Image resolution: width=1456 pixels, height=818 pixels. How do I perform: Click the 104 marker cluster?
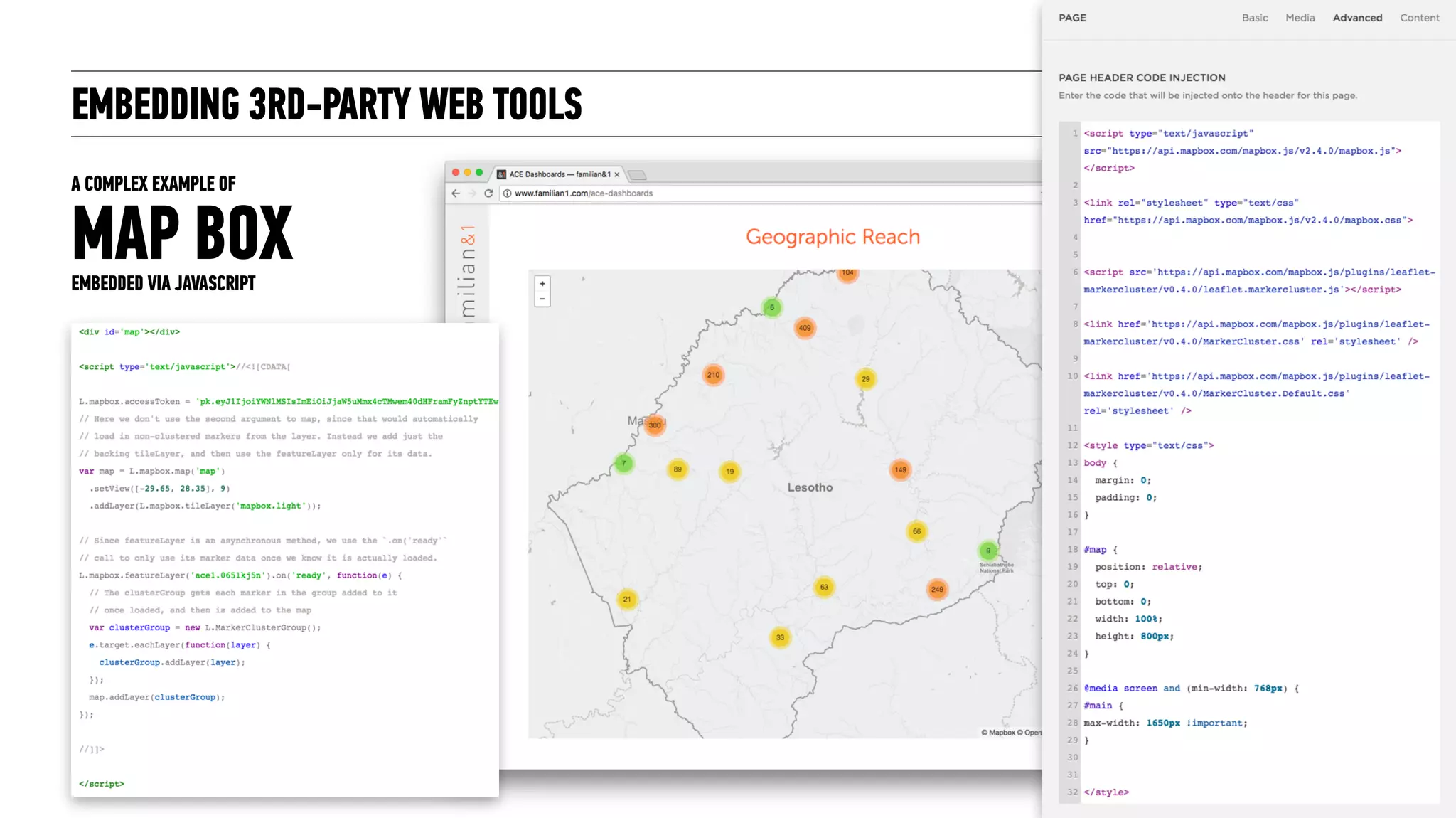click(x=847, y=274)
